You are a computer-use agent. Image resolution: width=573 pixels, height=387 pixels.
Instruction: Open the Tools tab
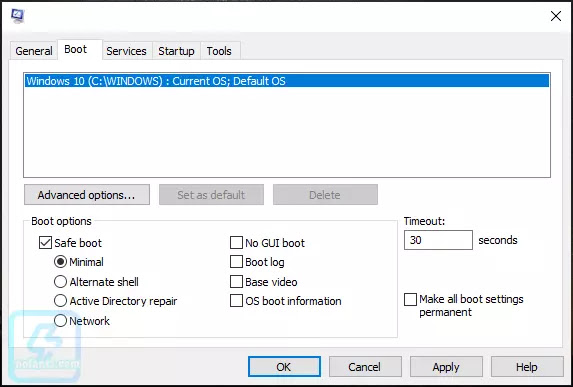point(219,51)
